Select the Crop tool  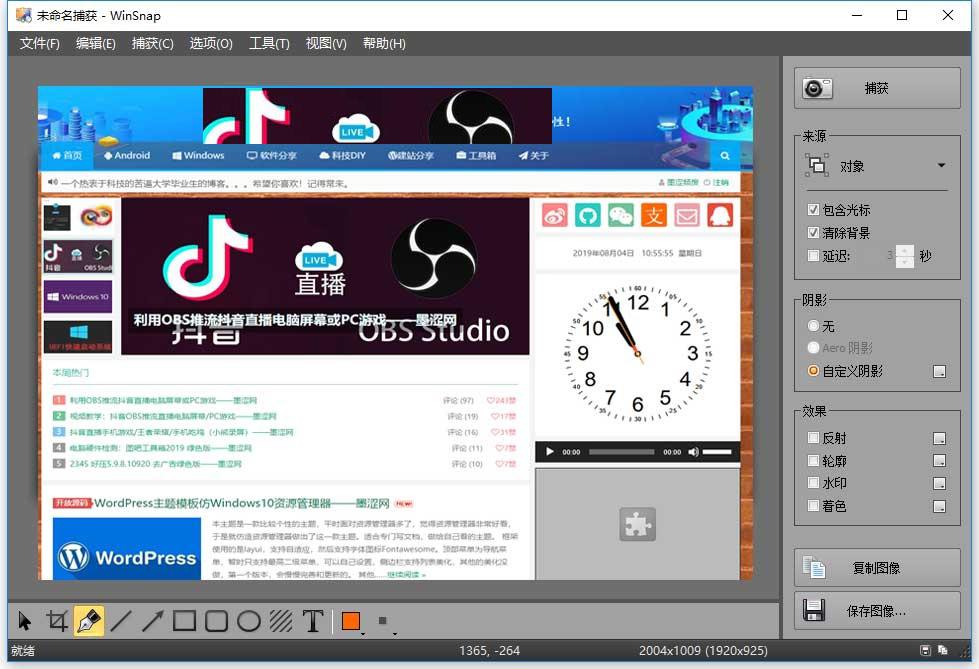57,621
